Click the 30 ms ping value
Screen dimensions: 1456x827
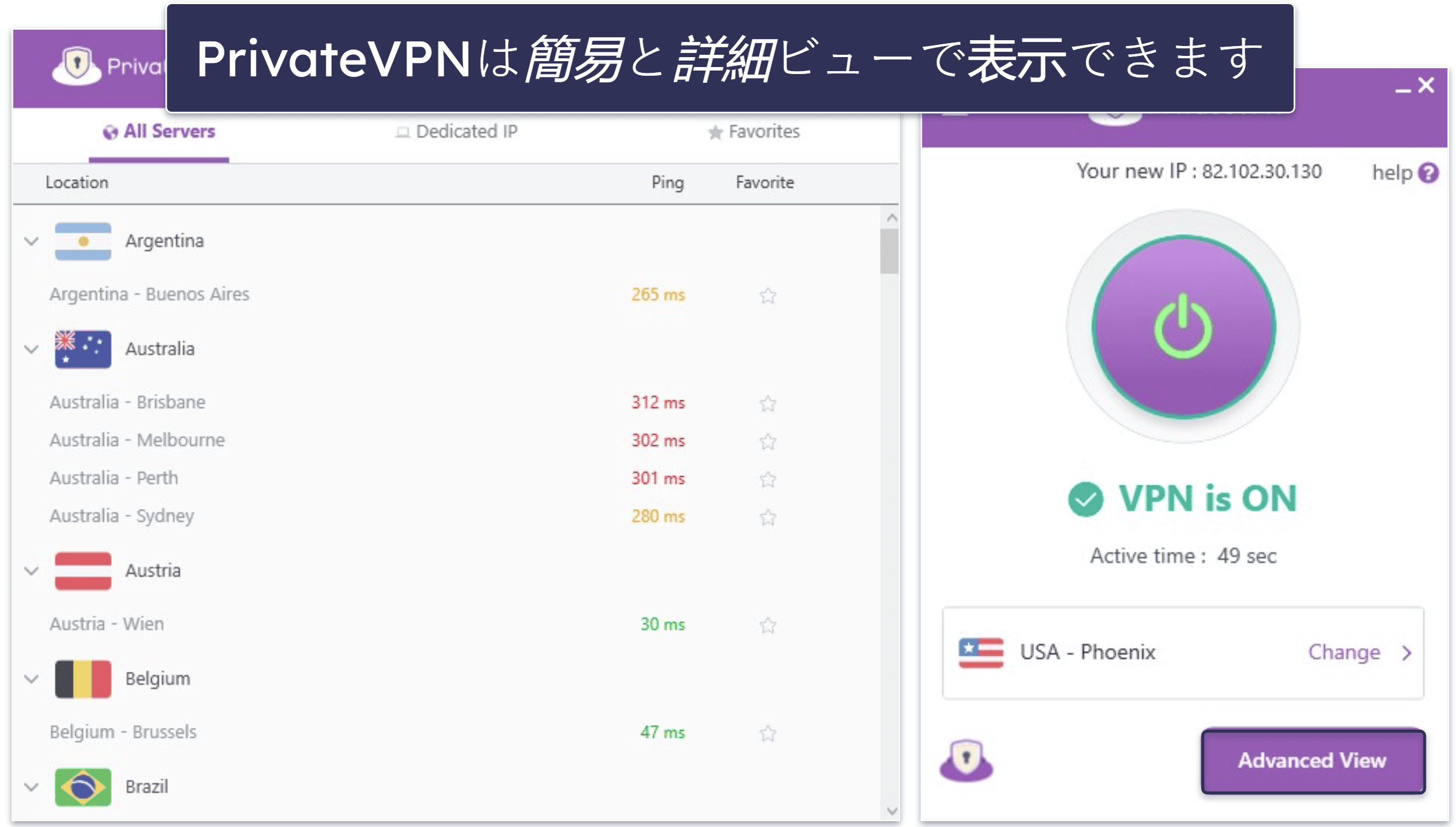click(663, 625)
